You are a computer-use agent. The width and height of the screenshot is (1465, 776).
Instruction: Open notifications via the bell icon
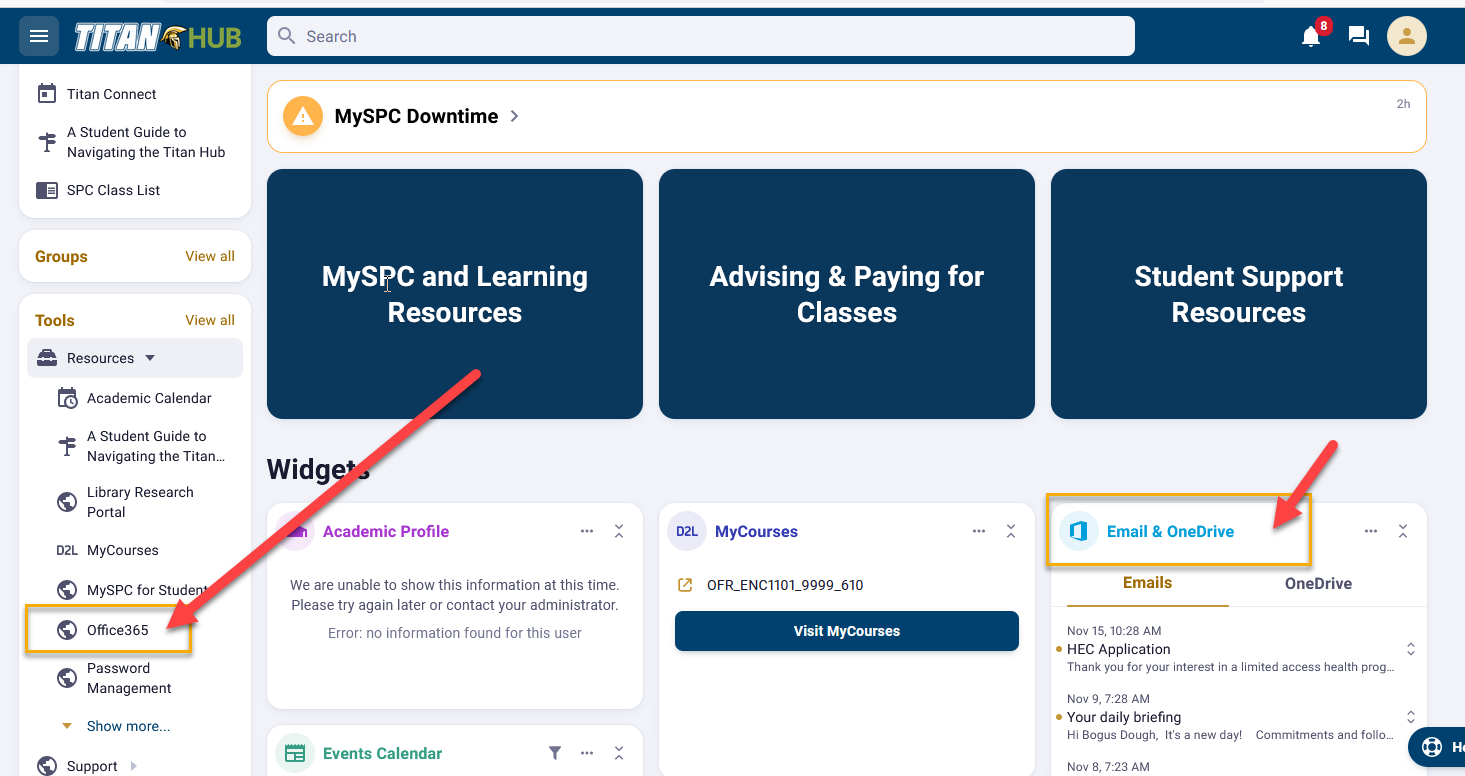tap(1310, 35)
